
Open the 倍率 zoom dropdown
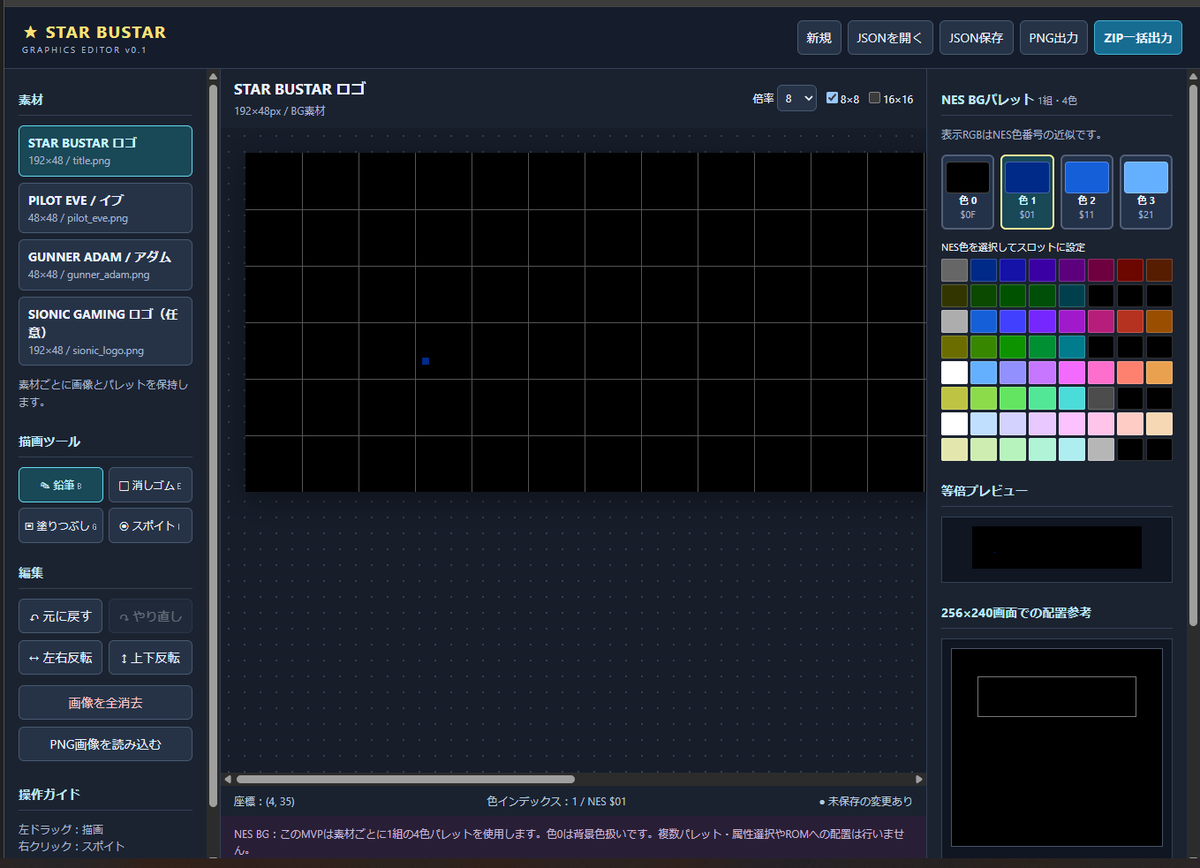click(797, 98)
